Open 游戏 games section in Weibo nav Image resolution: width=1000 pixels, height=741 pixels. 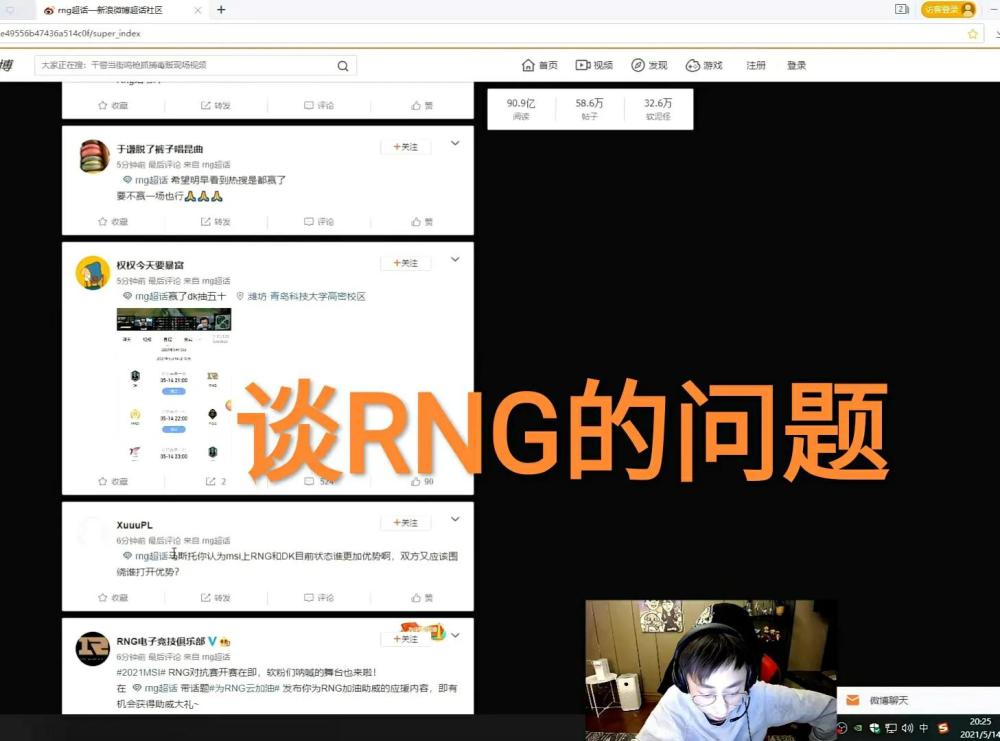click(704, 65)
